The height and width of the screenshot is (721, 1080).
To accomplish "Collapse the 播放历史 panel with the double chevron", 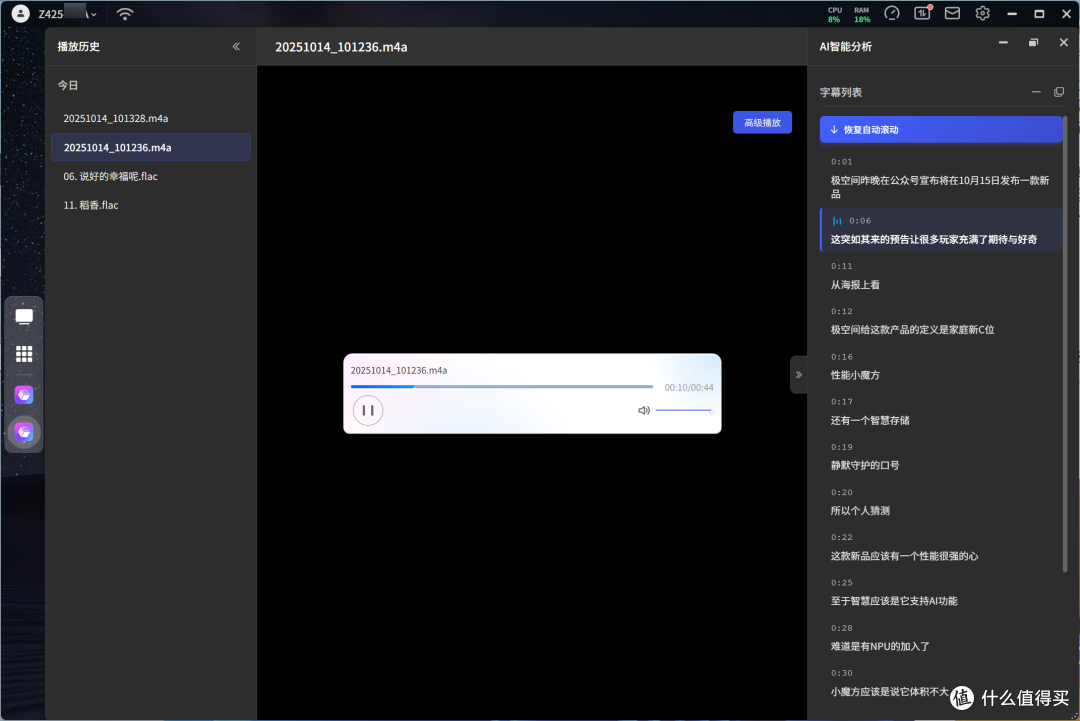I will point(236,46).
